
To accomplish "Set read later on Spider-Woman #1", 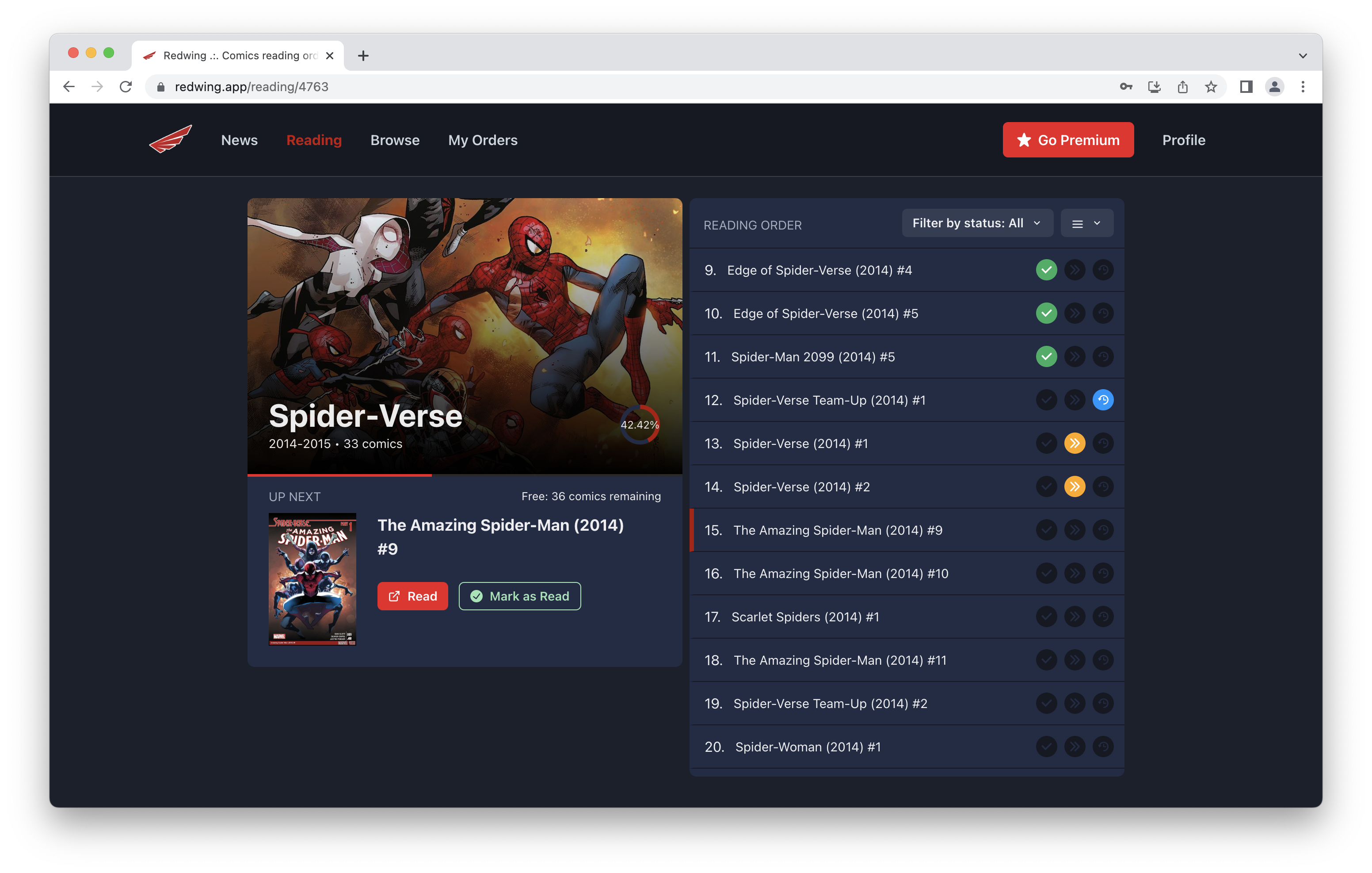I will (1103, 747).
